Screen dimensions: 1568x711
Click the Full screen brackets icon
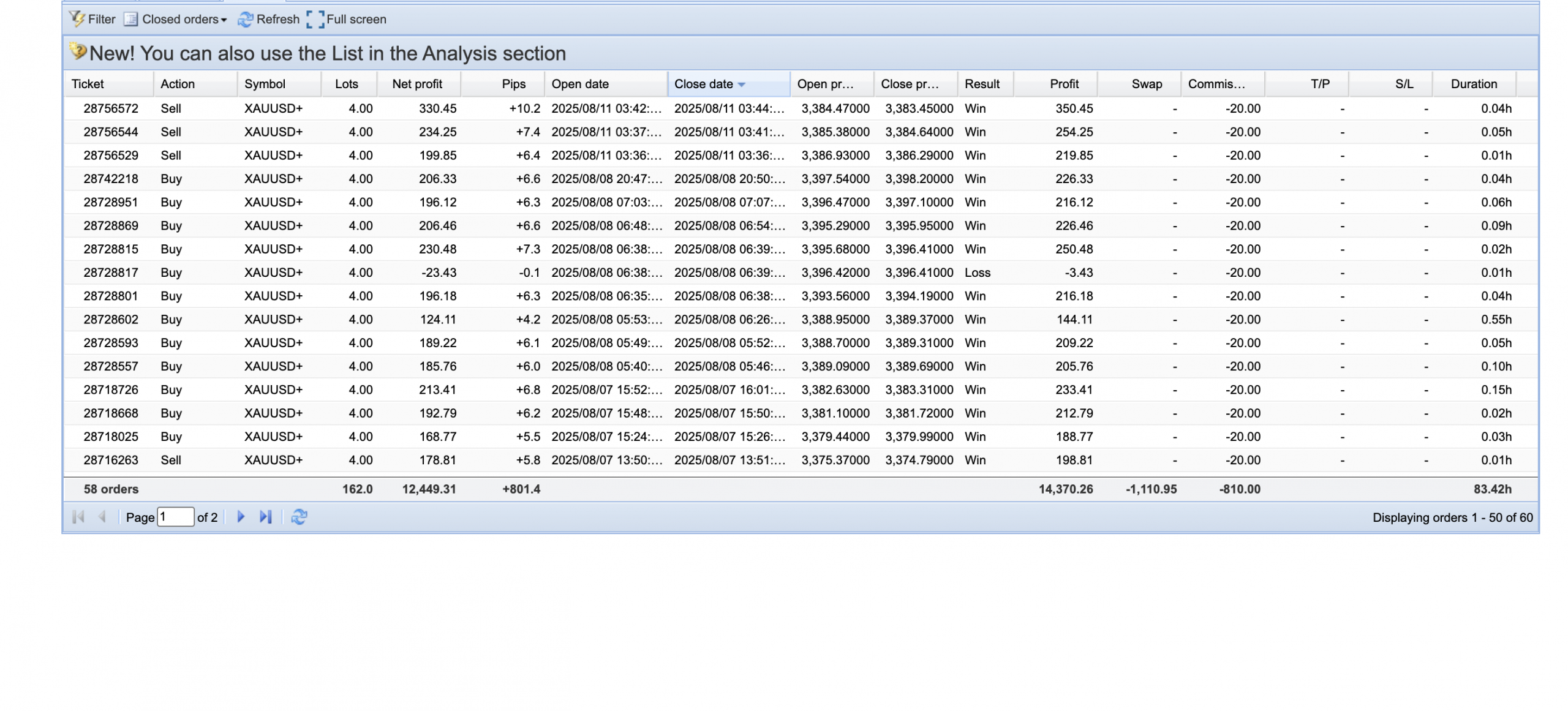(315, 20)
